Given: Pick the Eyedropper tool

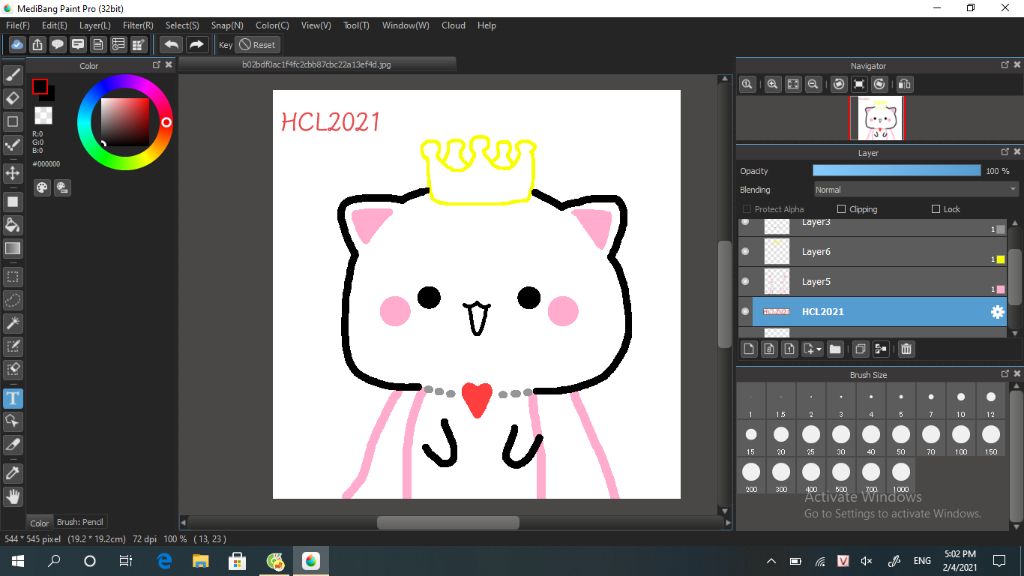Looking at the screenshot, I should (x=12, y=473).
